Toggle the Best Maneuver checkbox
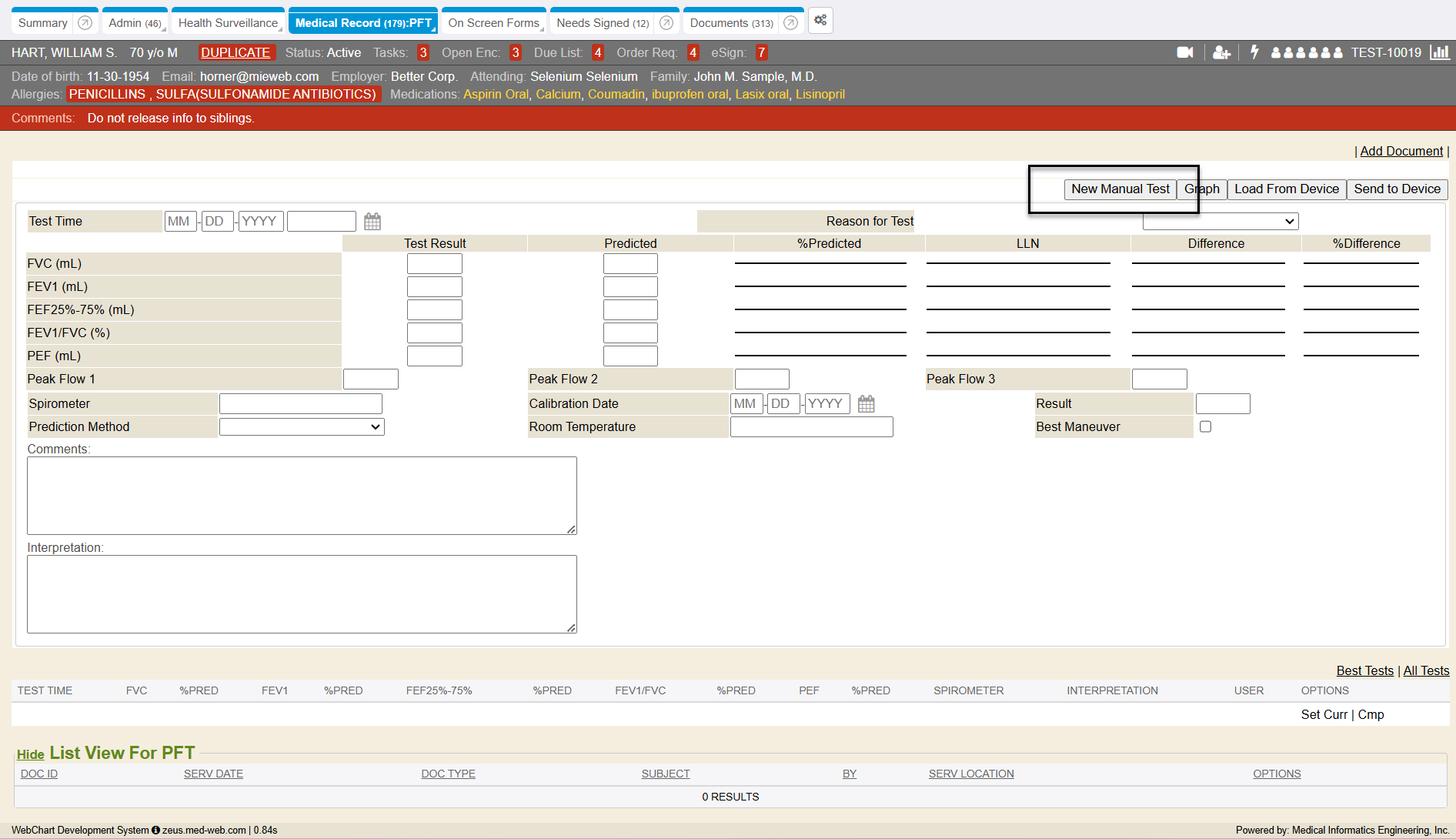This screenshot has width=1456, height=839. click(1205, 426)
